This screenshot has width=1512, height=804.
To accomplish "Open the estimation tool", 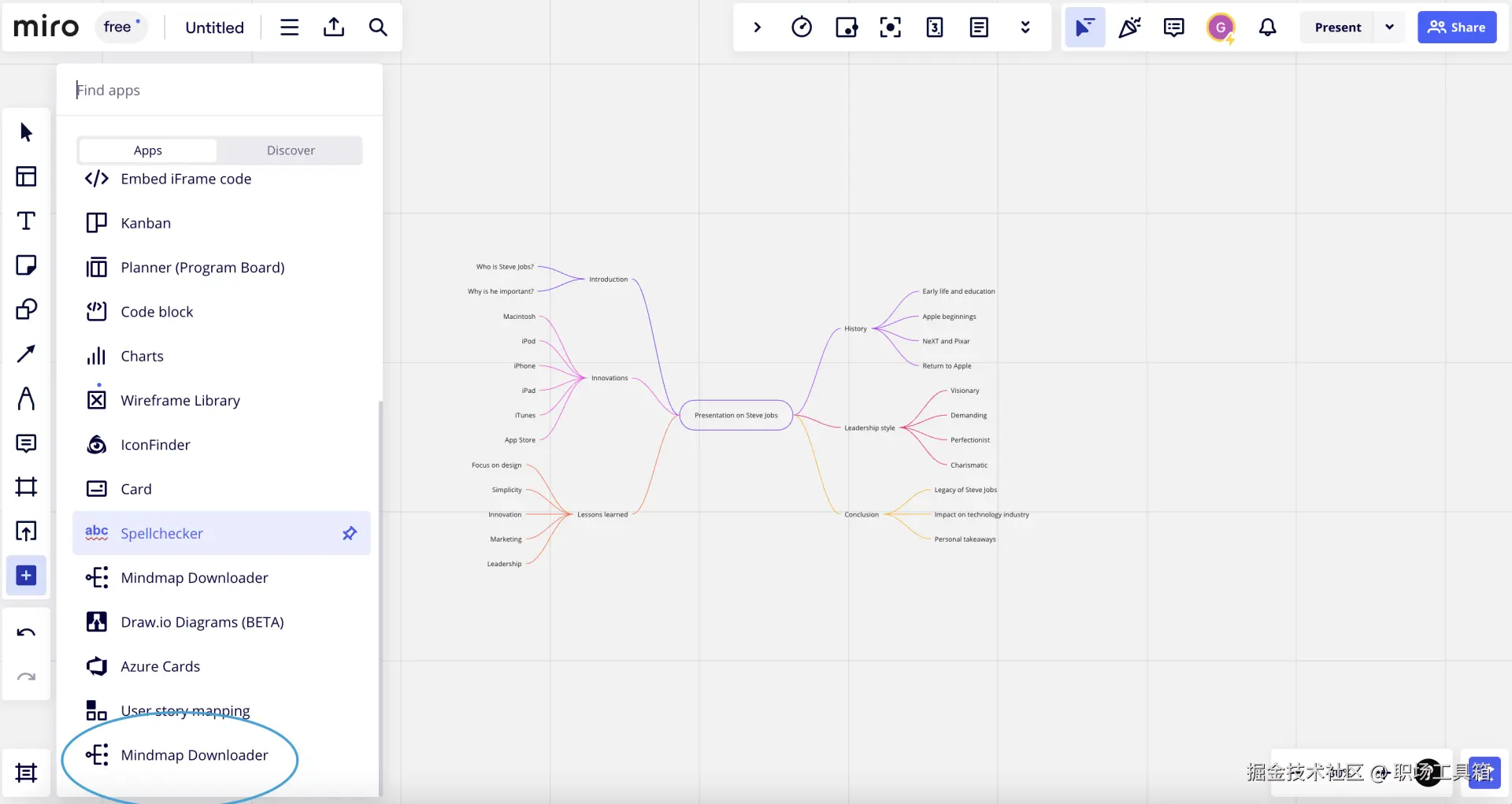I will 935,28.
